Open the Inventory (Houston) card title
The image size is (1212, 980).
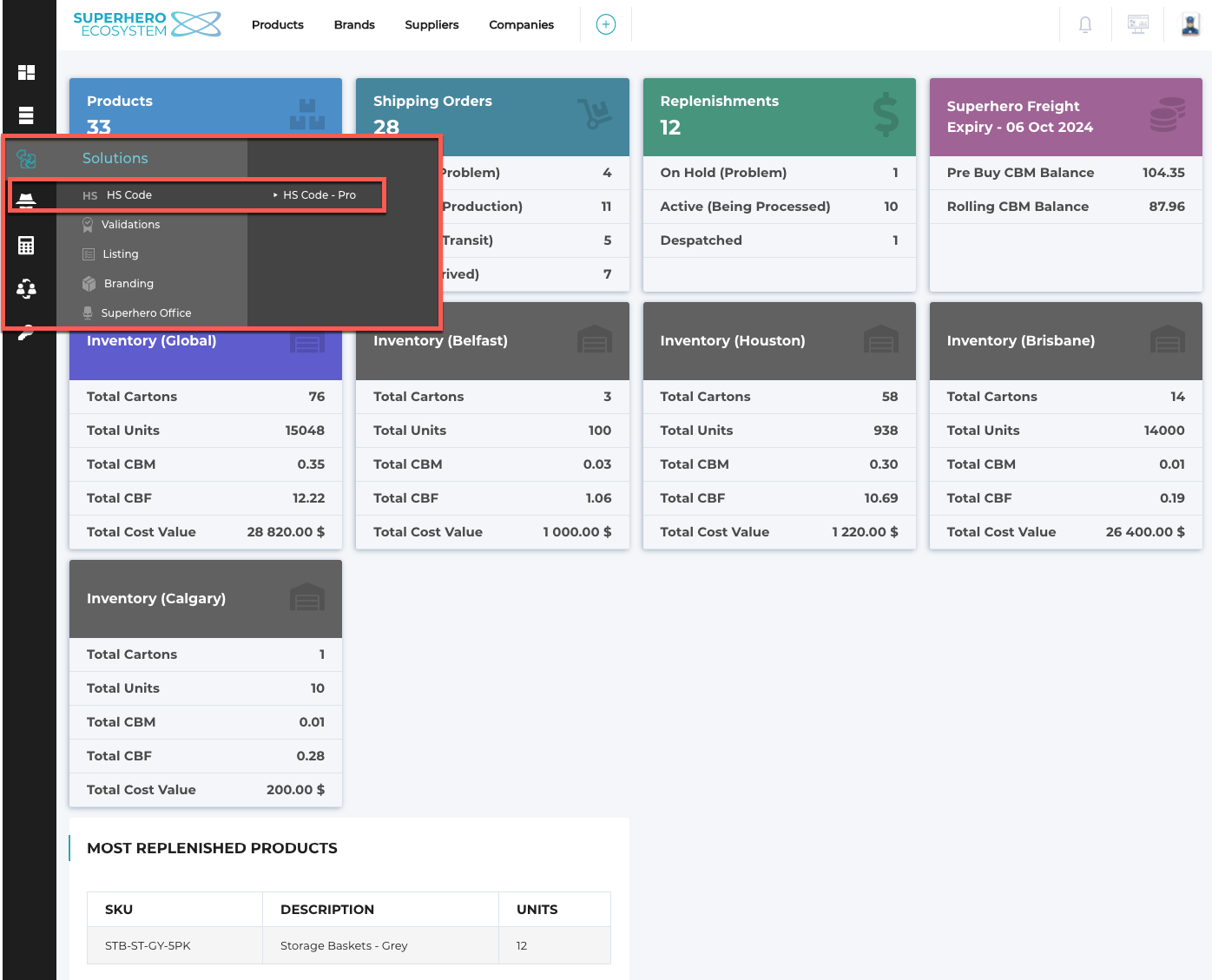tap(733, 340)
